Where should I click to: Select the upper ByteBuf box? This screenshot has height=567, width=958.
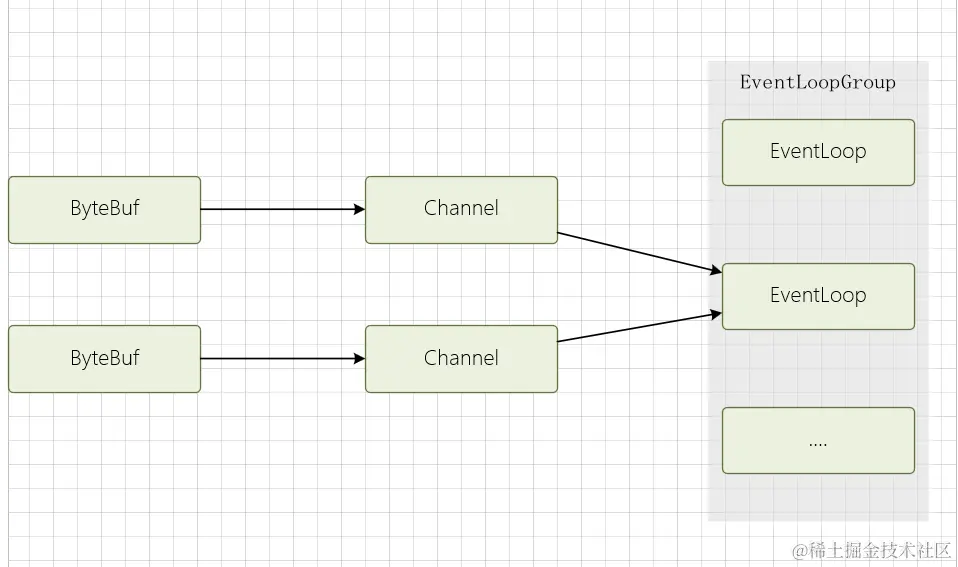[x=104, y=210]
